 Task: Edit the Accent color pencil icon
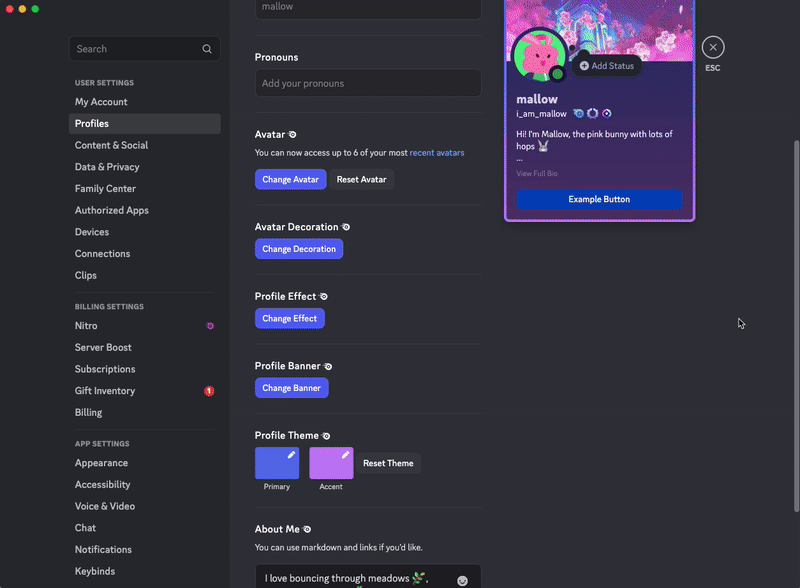click(345, 455)
